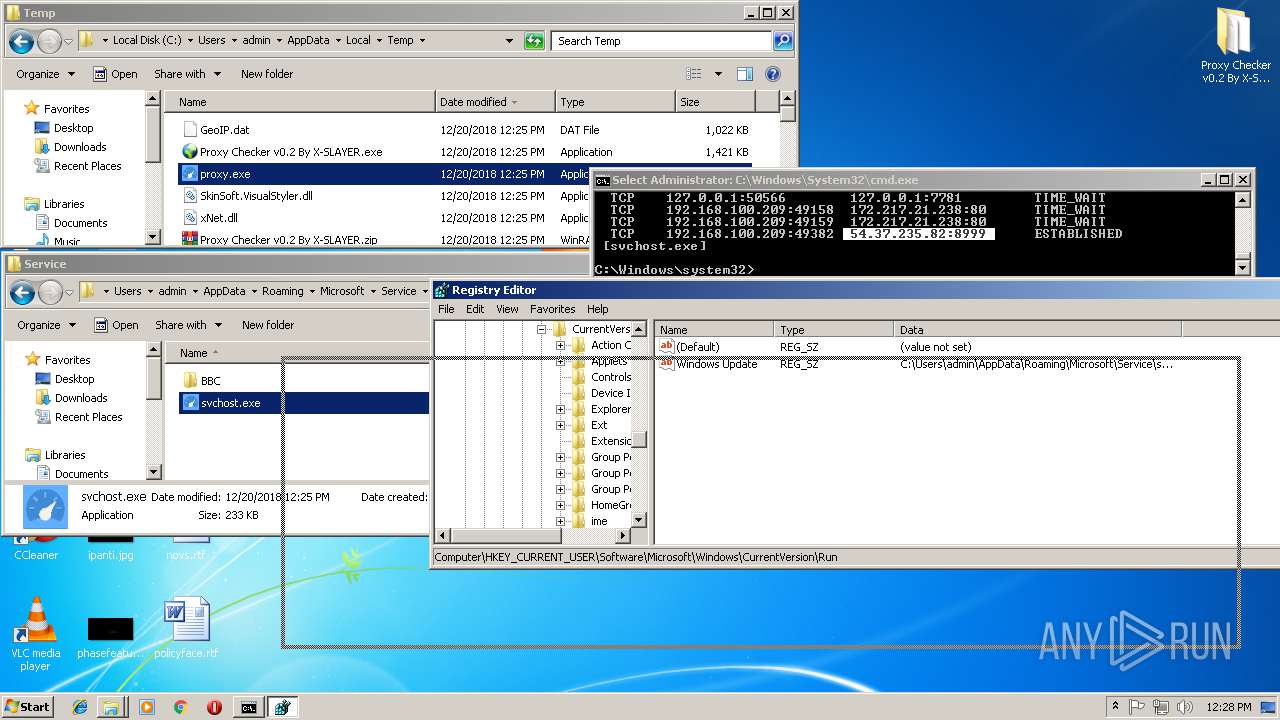Open phasefeatur desktop file
The width and height of the screenshot is (1280, 720).
[x=110, y=638]
